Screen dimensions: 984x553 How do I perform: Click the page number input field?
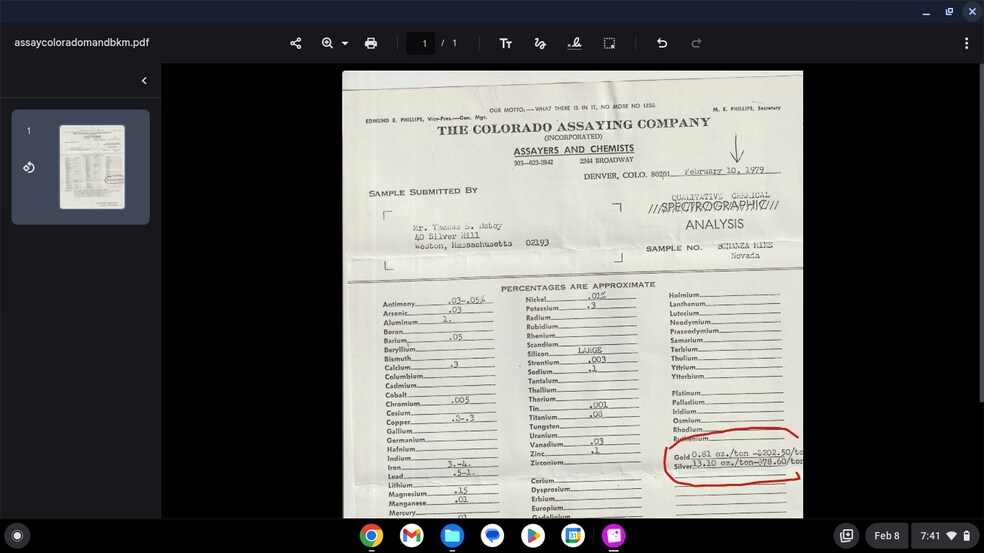click(x=420, y=43)
